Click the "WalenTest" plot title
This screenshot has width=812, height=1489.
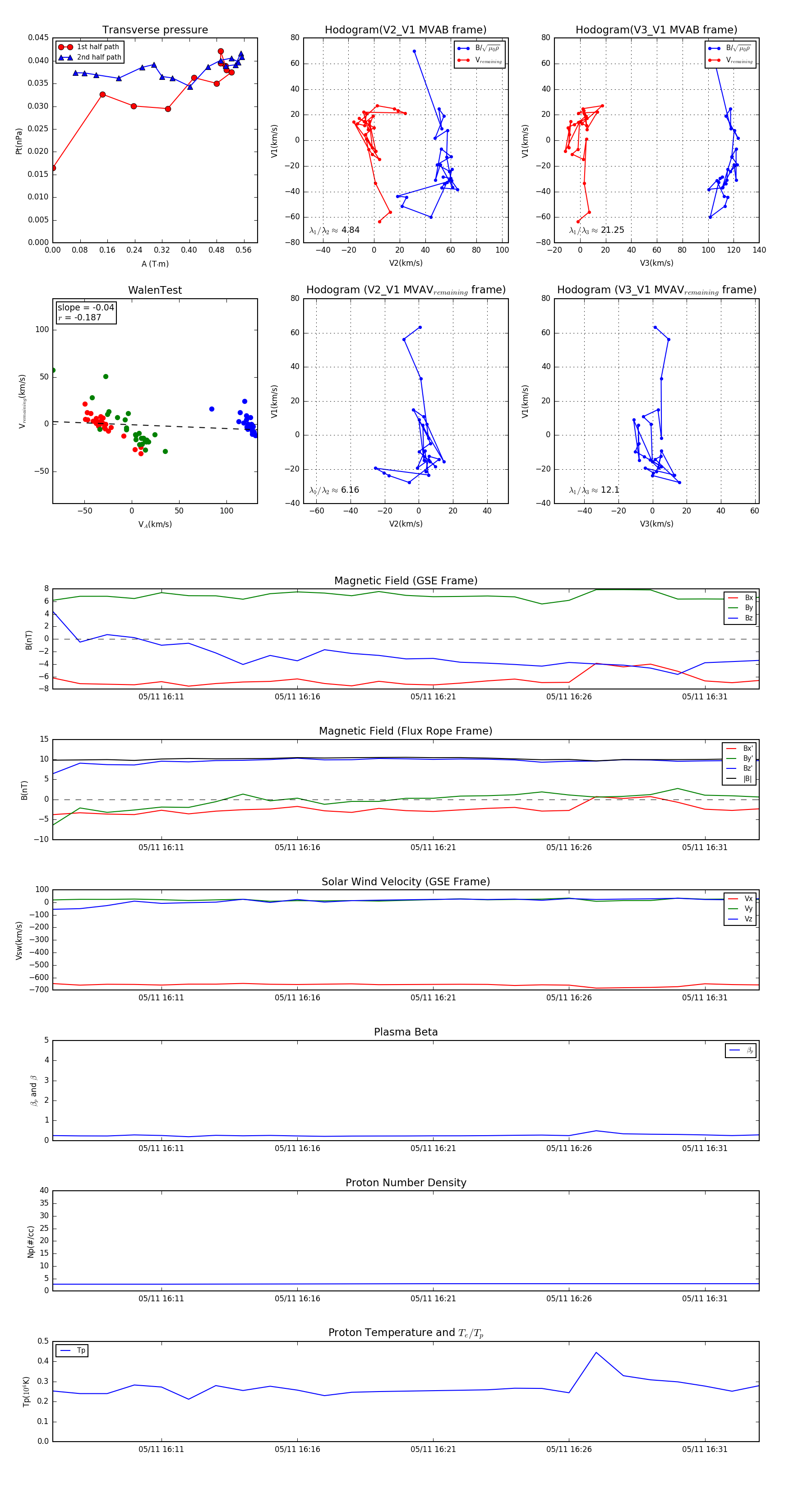tap(155, 290)
